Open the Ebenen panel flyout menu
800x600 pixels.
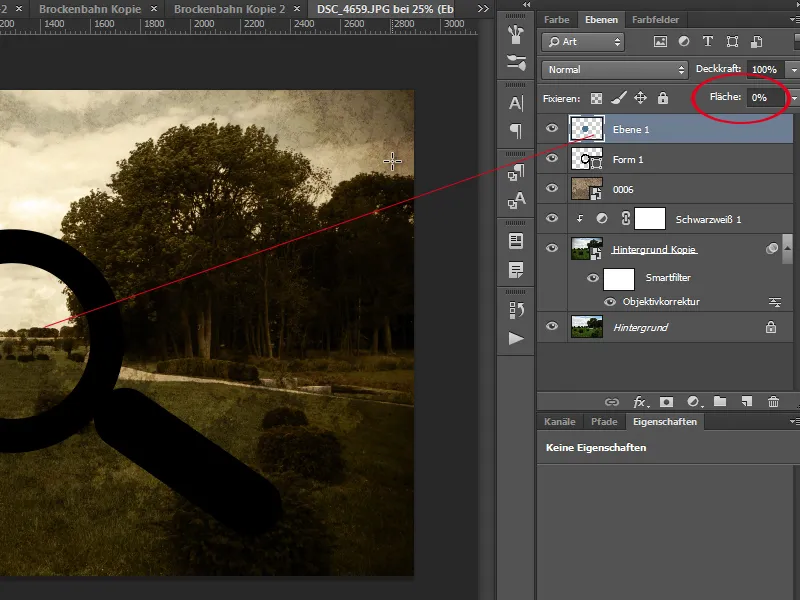(794, 20)
